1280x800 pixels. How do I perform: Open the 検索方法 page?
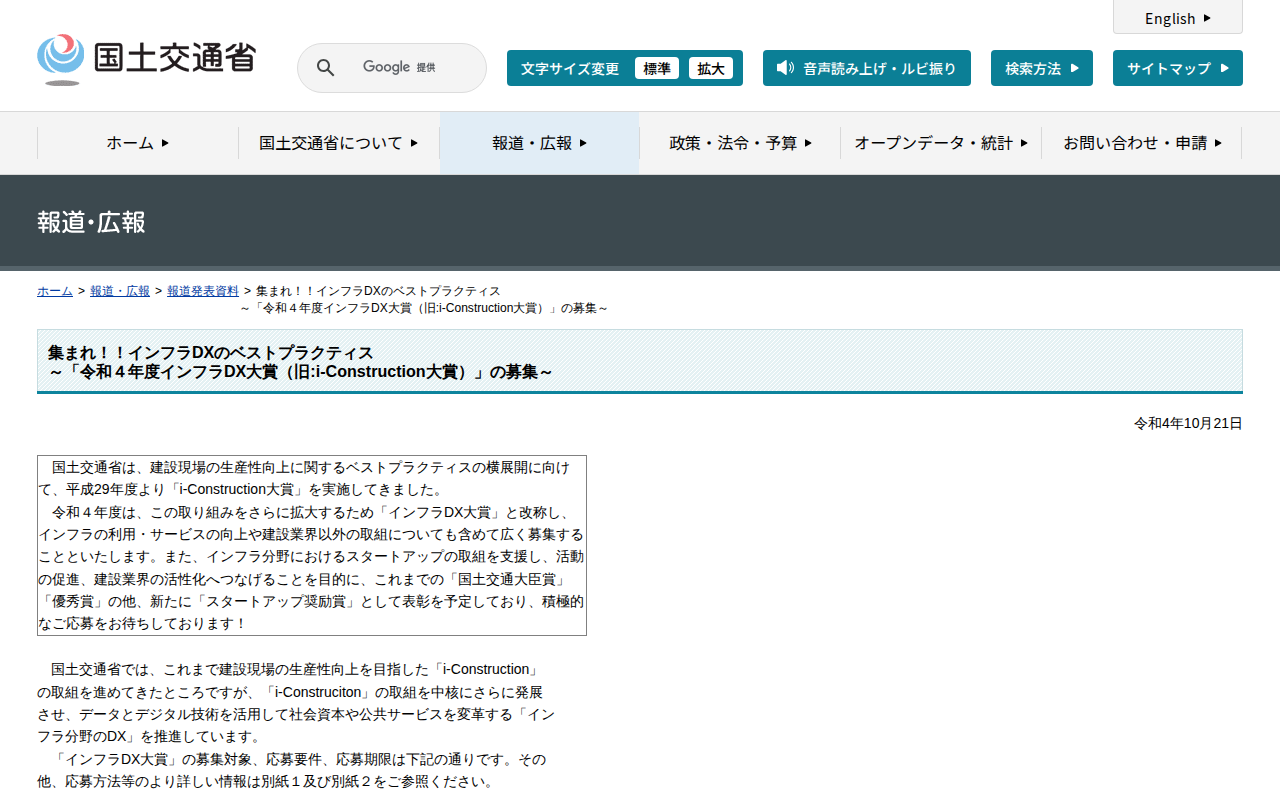(1042, 68)
